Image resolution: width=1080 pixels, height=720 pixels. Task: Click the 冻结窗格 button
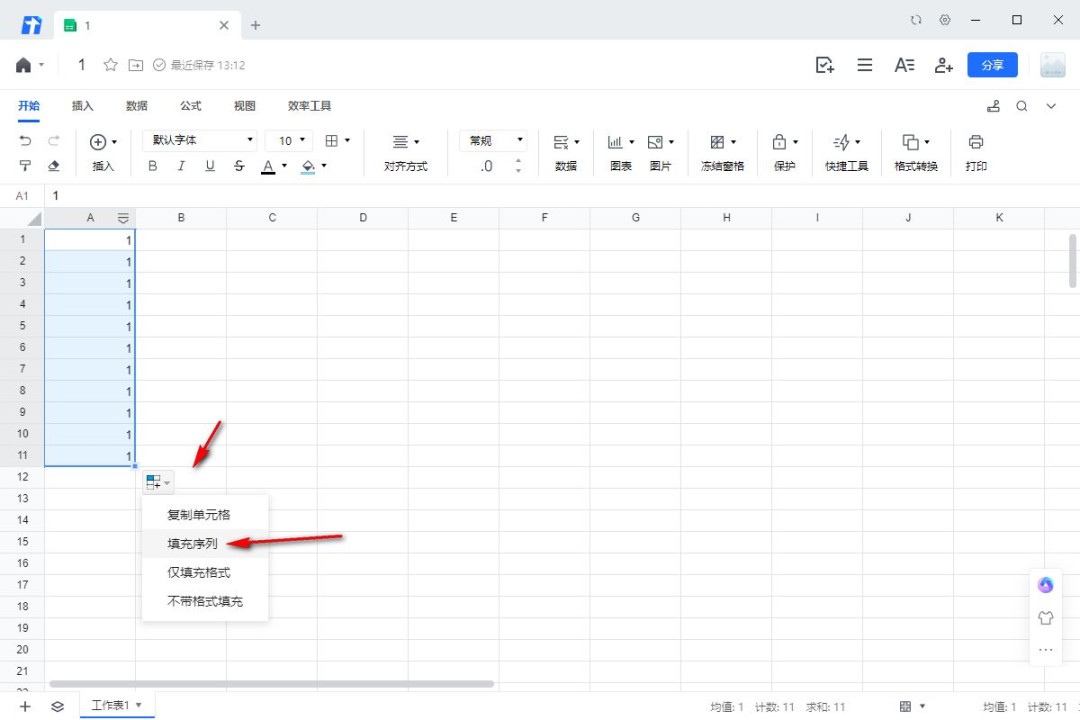pos(722,153)
